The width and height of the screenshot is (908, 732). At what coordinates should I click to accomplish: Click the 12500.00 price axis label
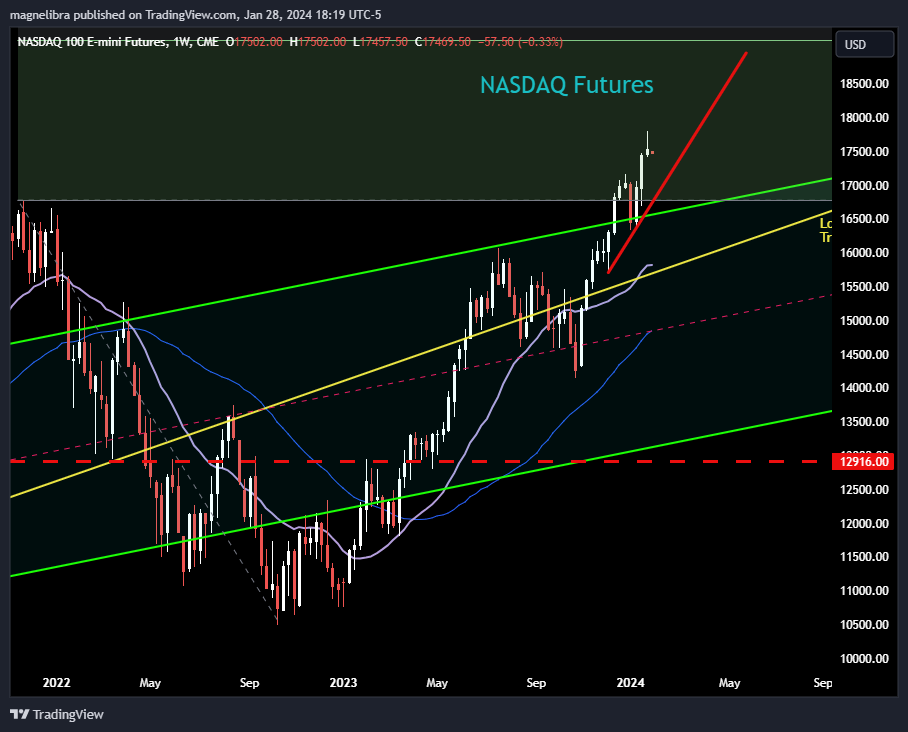[x=864, y=489]
